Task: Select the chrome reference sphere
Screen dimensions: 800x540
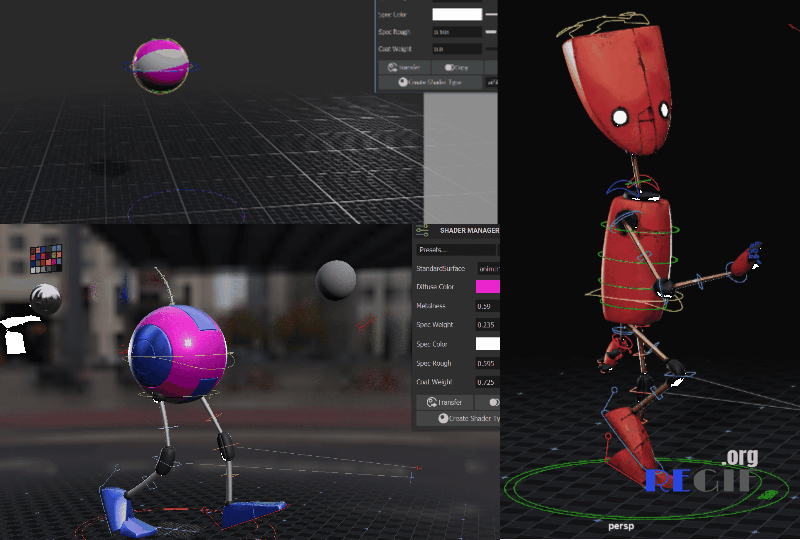Action: pos(45,300)
